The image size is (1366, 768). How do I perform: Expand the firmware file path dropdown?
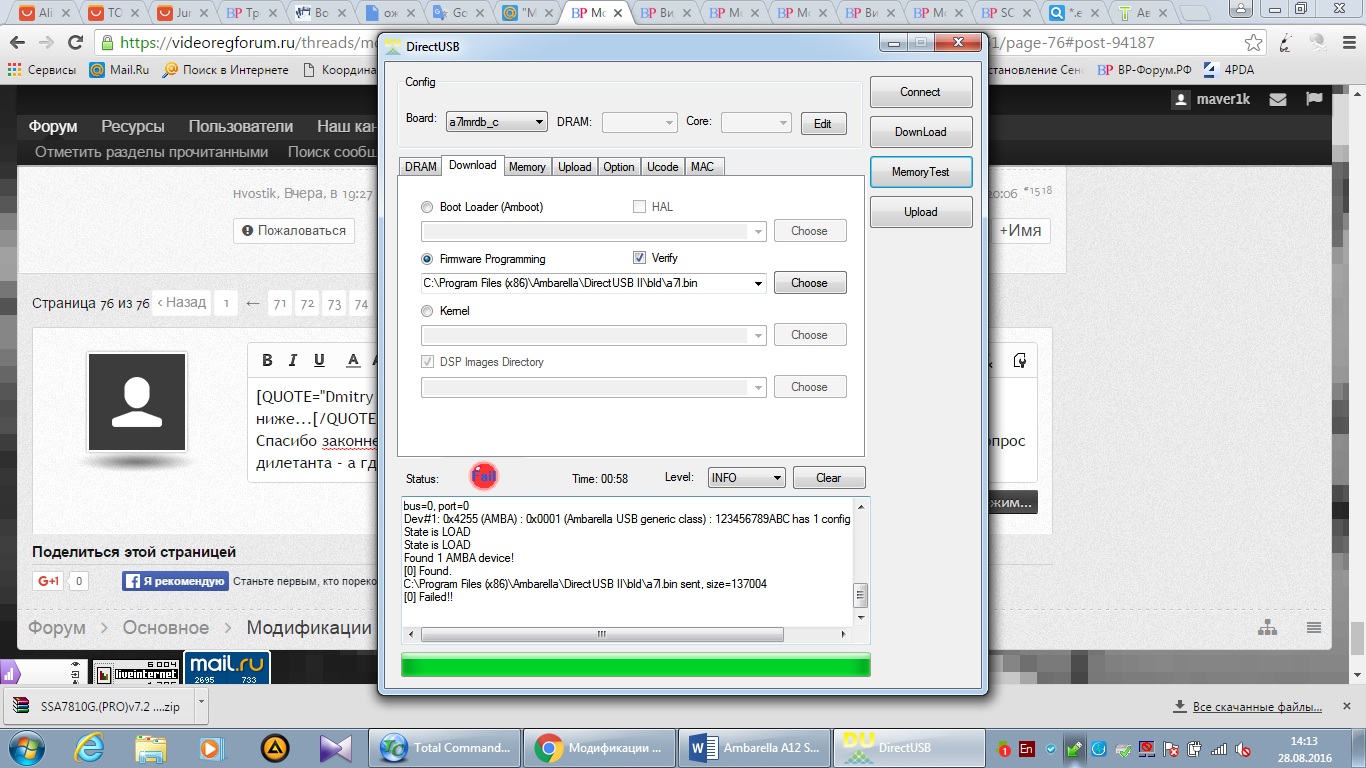pos(758,283)
